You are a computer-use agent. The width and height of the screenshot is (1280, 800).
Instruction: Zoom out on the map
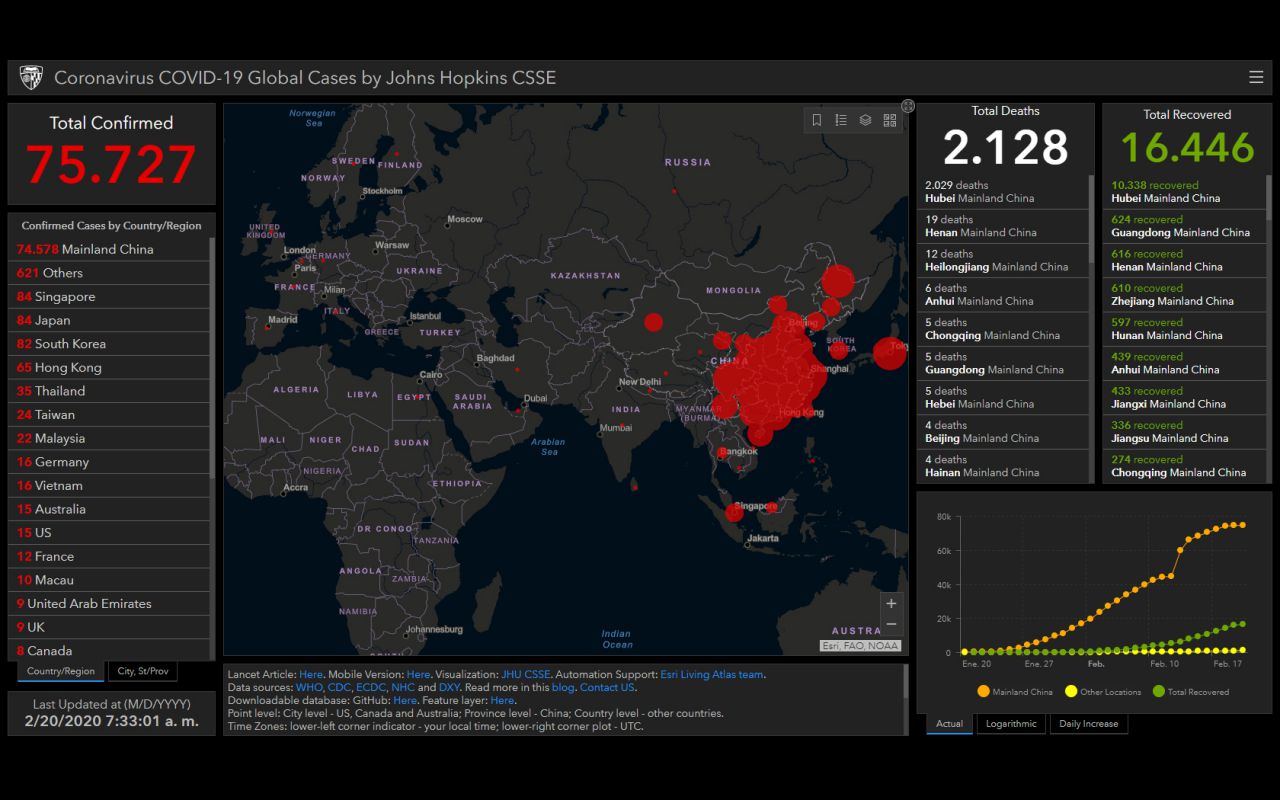pos(891,625)
